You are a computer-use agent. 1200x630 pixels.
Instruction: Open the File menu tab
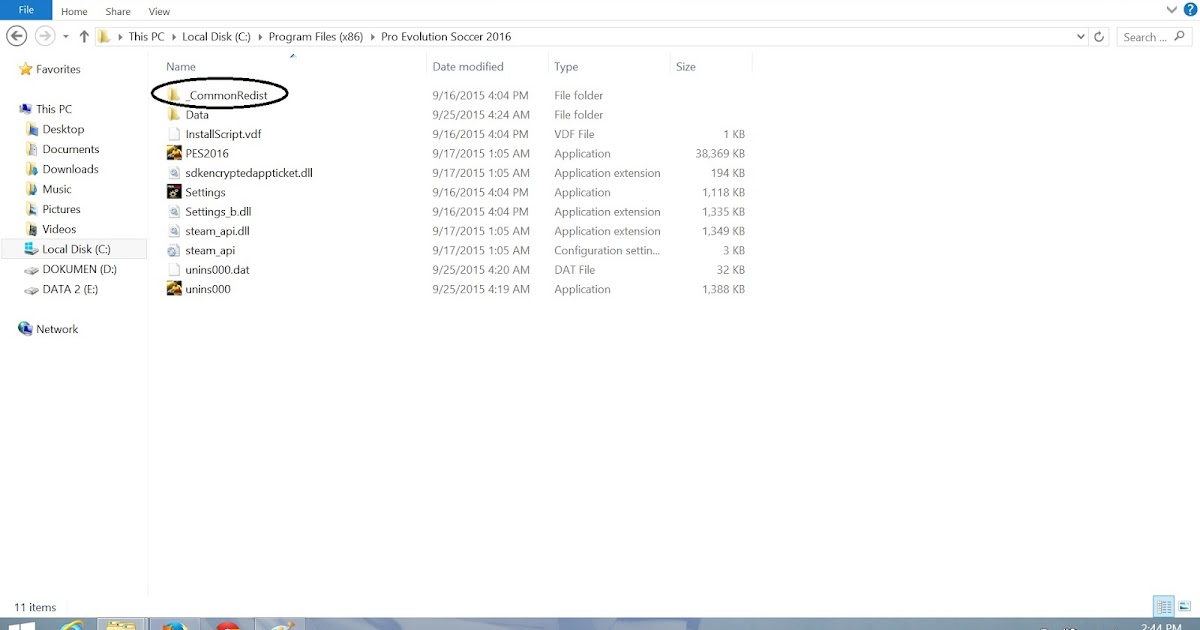coord(26,10)
